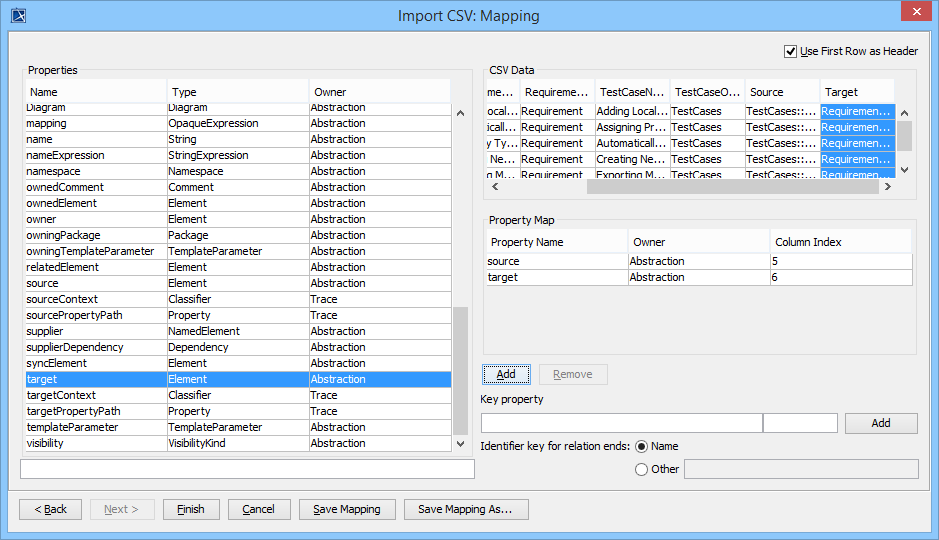Click the Owner column header in Properties
The height and width of the screenshot is (540, 939).
click(380, 92)
